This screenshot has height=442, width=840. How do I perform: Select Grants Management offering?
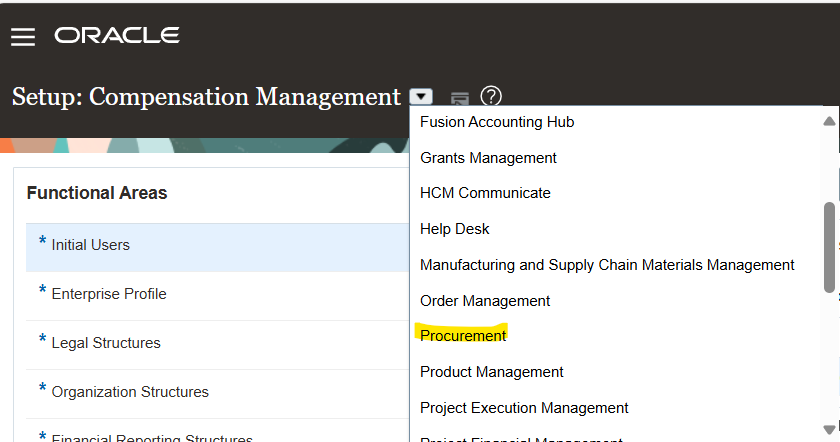[x=488, y=158]
